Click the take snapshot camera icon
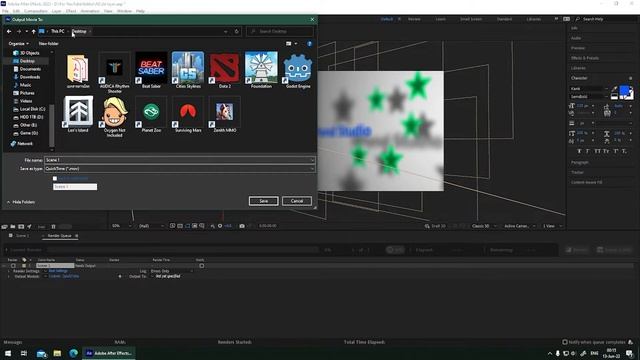640x360 pixels. point(242,226)
